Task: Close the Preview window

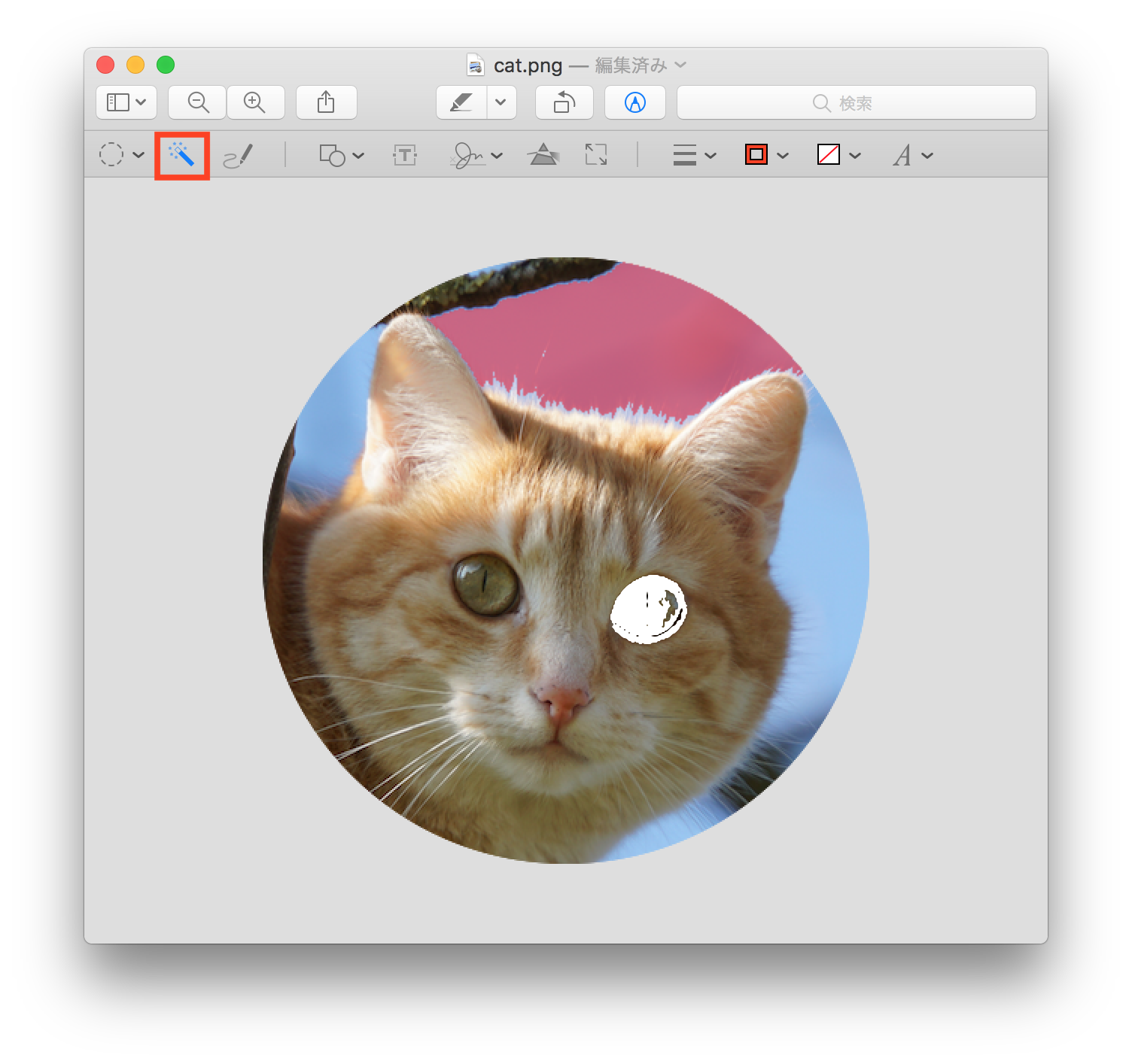Action: (x=105, y=65)
